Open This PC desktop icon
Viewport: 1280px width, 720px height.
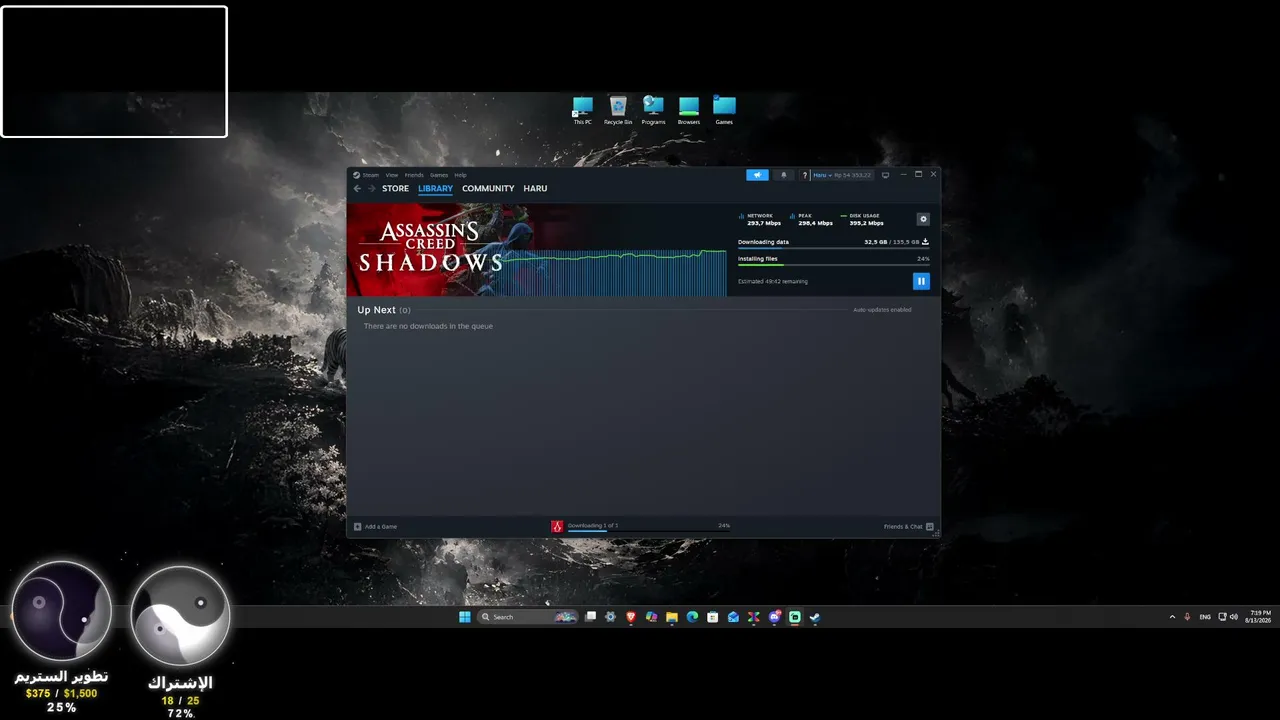pyautogui.click(x=582, y=110)
